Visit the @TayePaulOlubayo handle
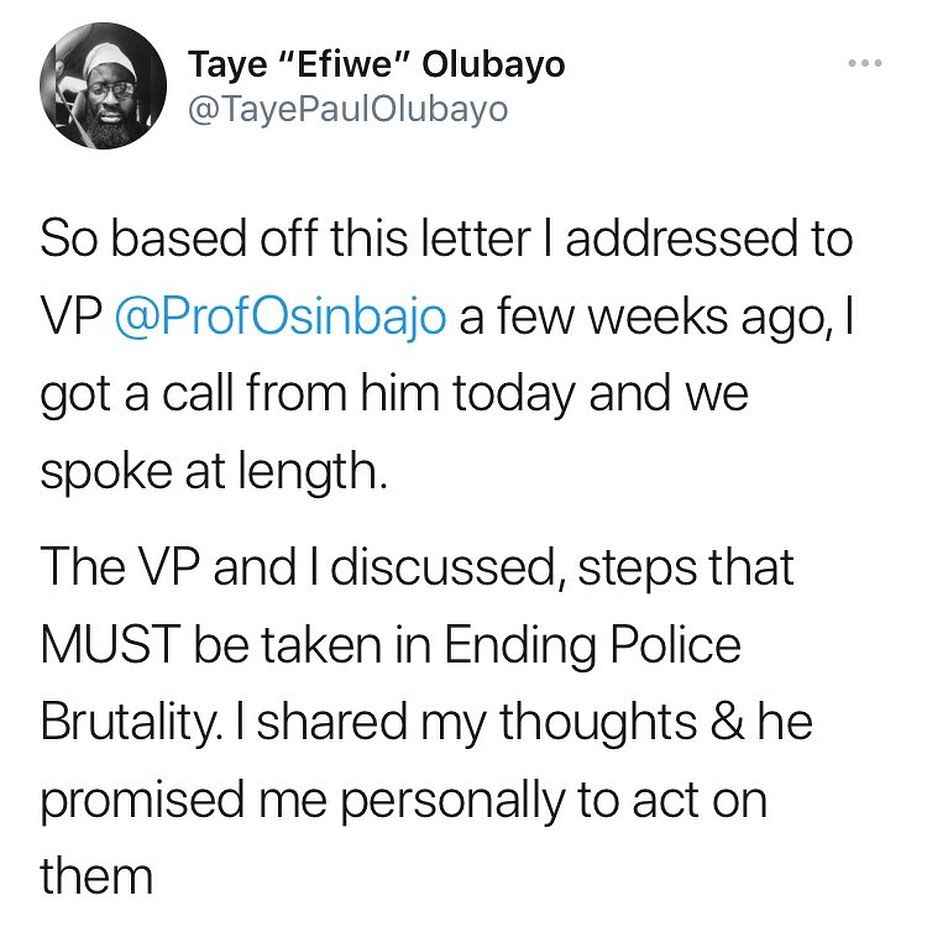The height and width of the screenshot is (927, 927). pos(348,109)
